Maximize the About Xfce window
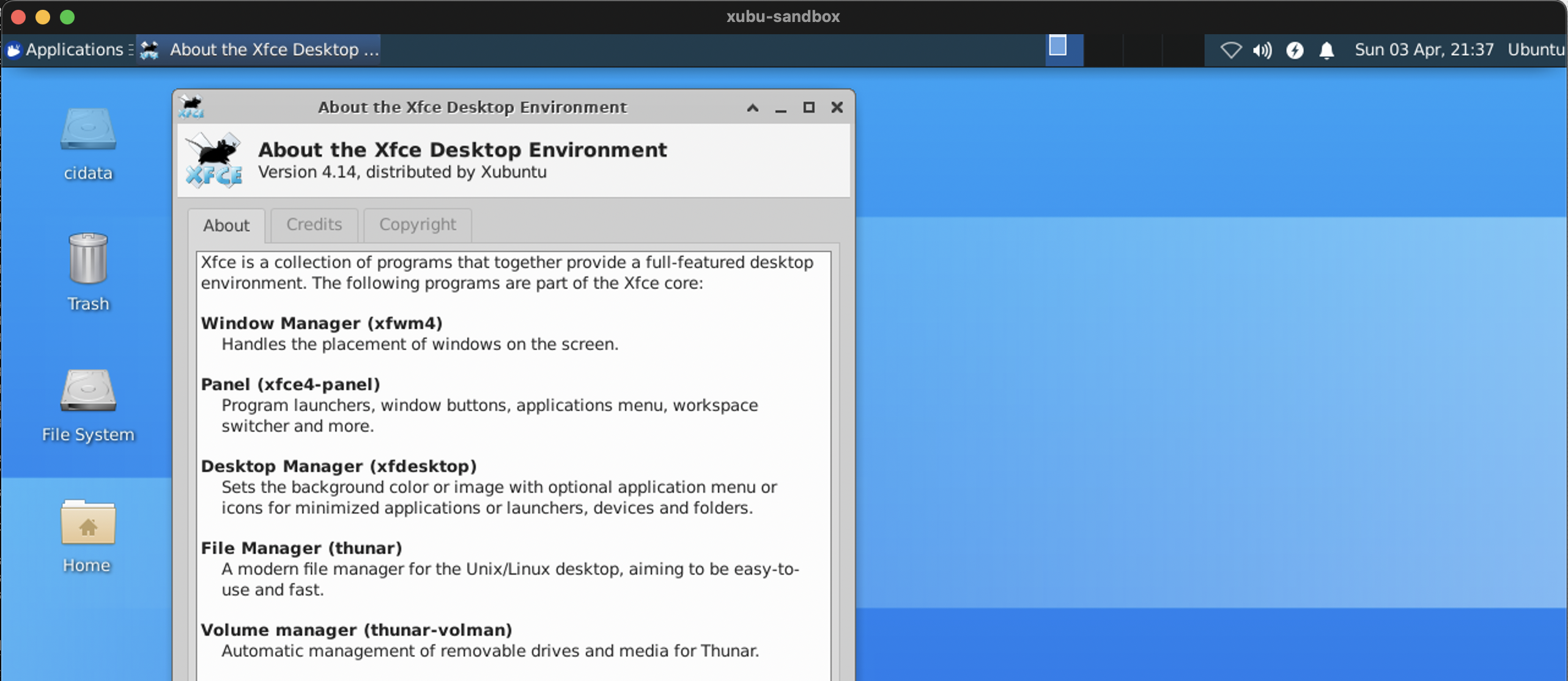Image resolution: width=1568 pixels, height=681 pixels. tap(809, 108)
